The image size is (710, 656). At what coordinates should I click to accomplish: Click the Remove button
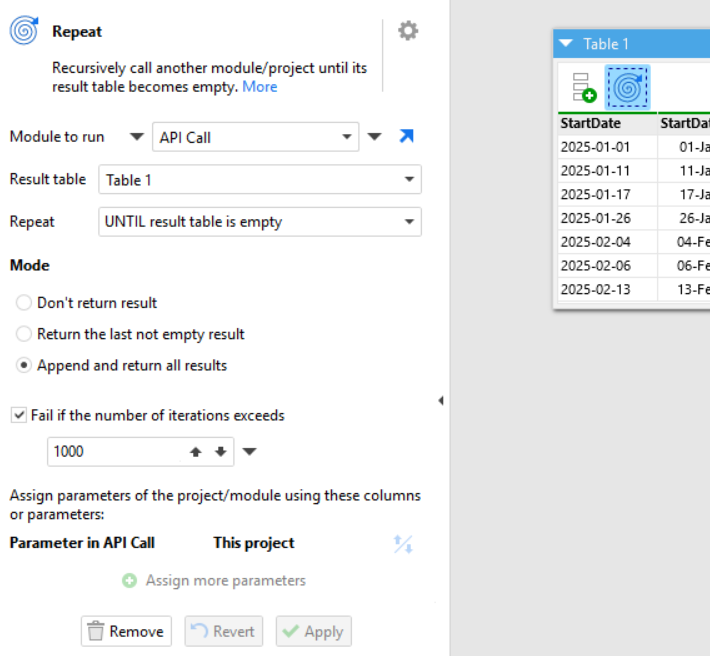tap(126, 631)
